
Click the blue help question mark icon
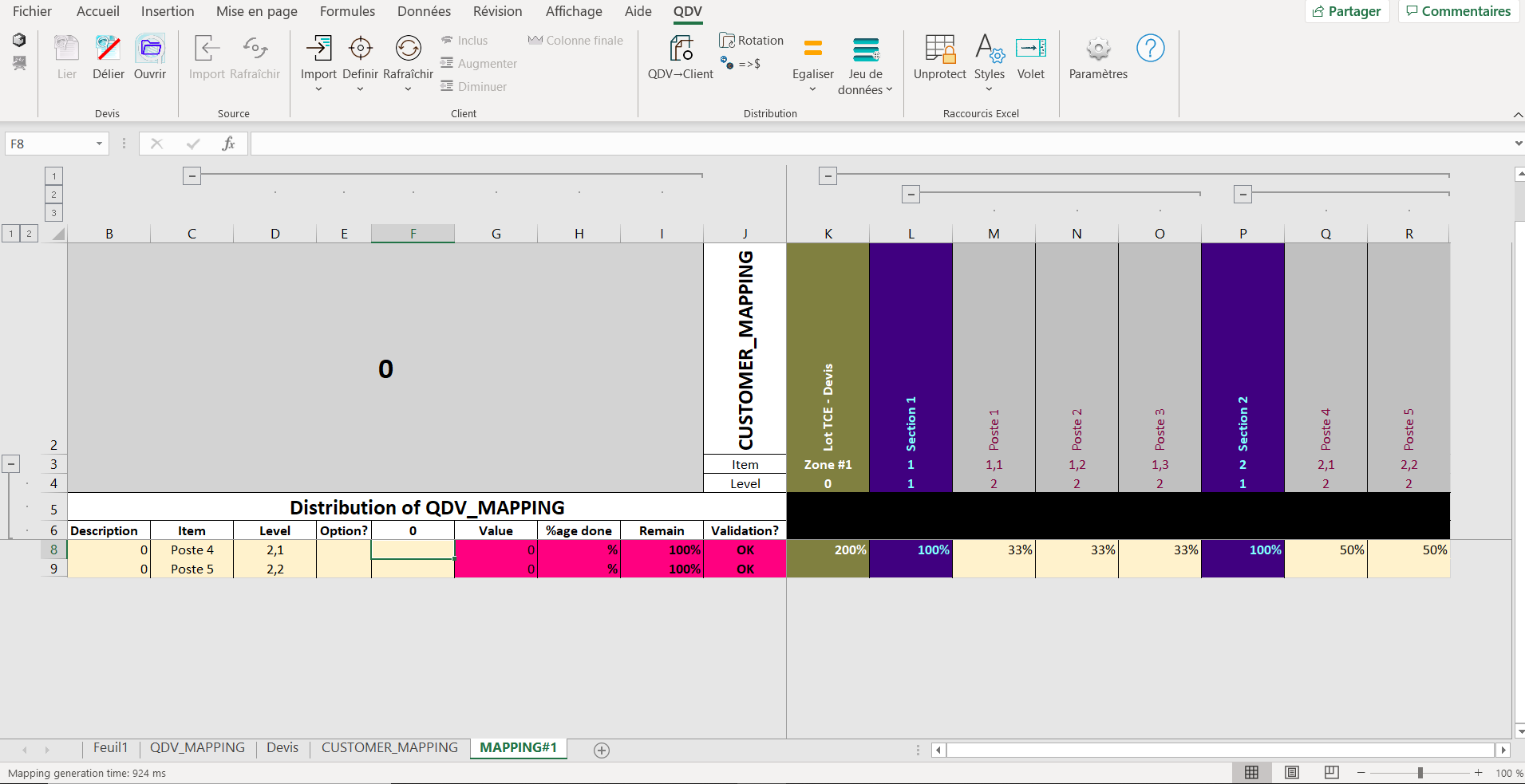pyautogui.click(x=1150, y=49)
